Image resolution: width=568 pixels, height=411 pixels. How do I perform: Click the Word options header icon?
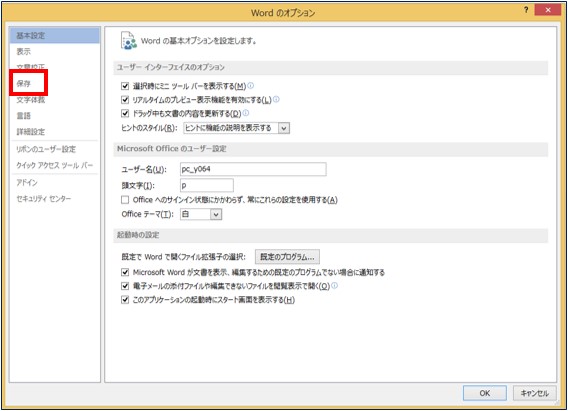128,41
